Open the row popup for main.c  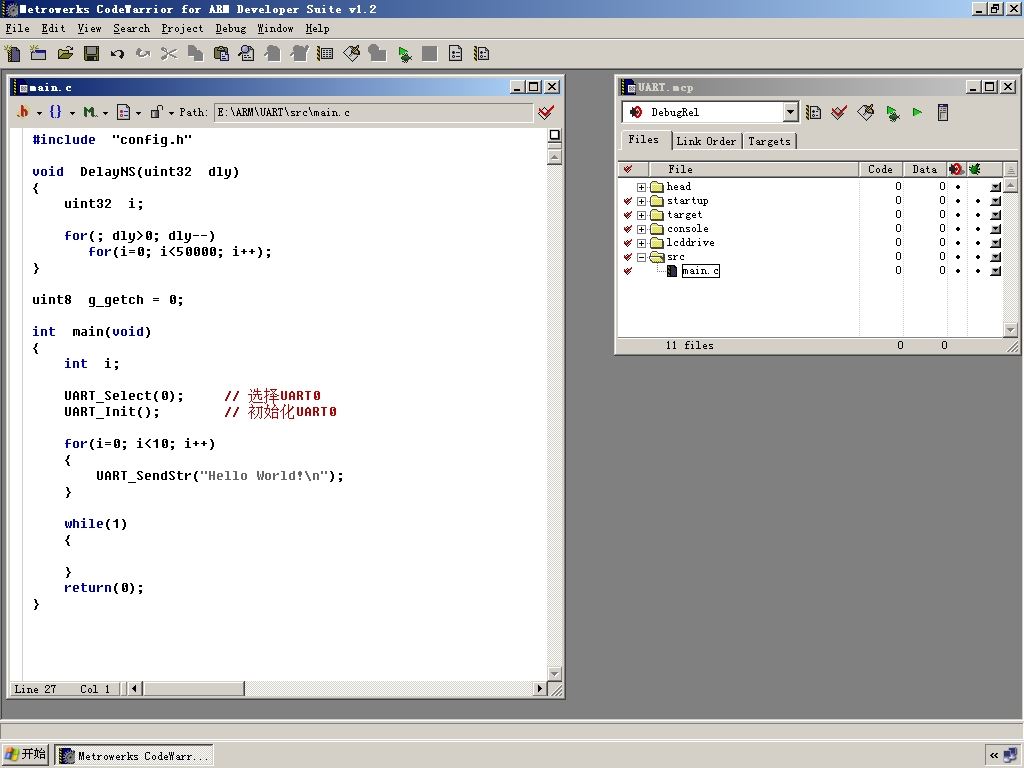(995, 271)
